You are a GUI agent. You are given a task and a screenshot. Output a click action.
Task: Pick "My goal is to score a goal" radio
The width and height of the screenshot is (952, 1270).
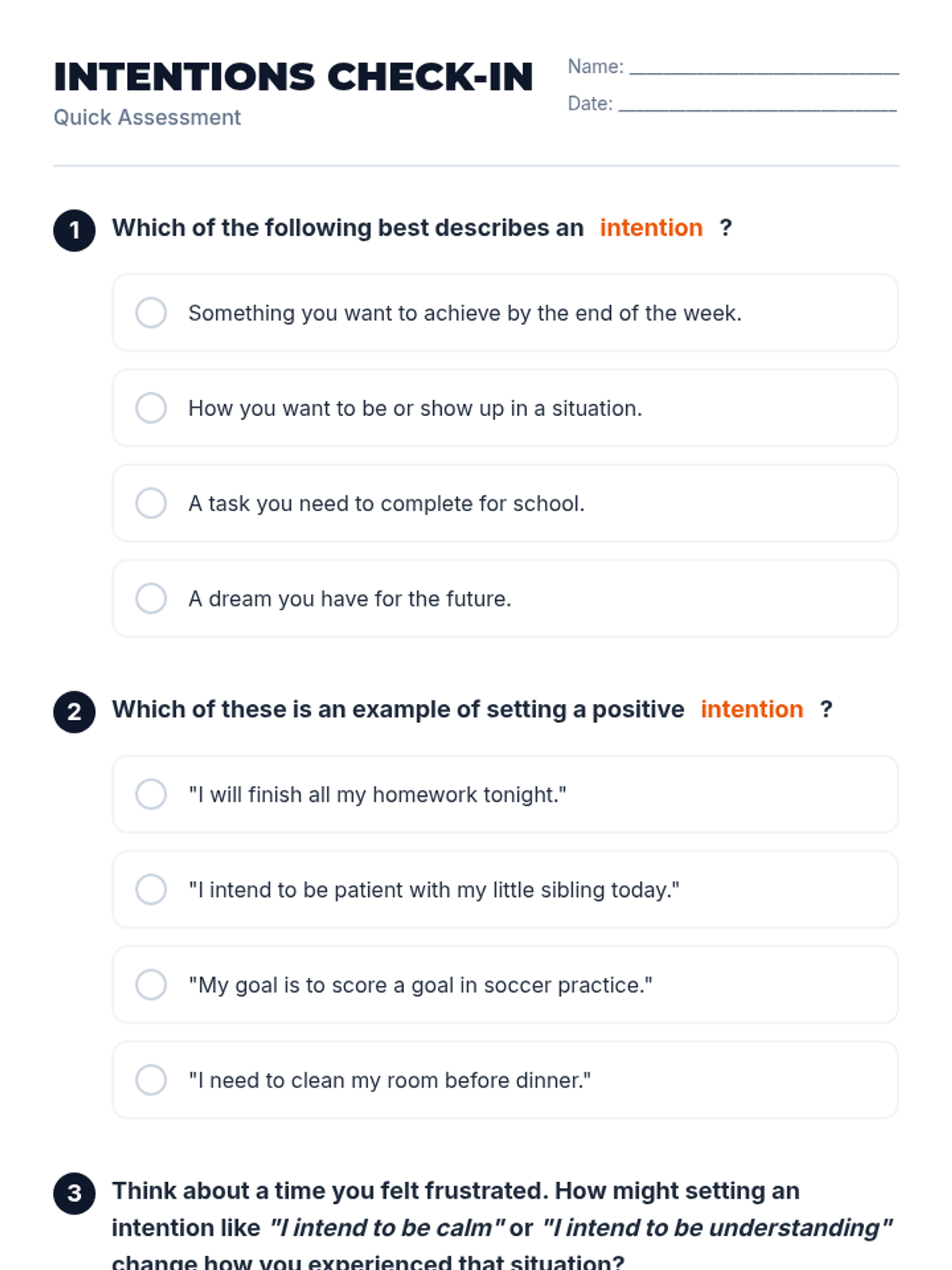pos(151,984)
